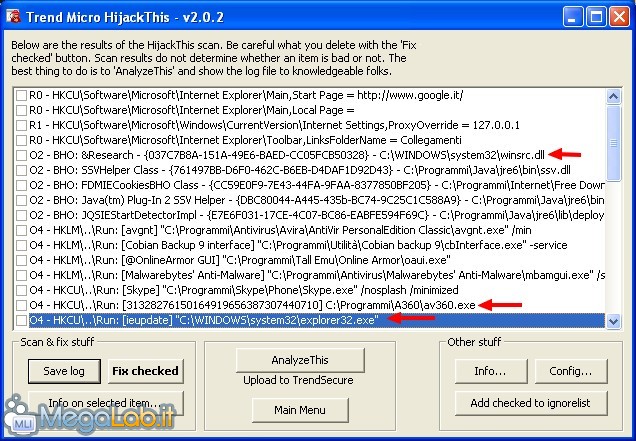Click the Fix checked button

click(x=145, y=371)
